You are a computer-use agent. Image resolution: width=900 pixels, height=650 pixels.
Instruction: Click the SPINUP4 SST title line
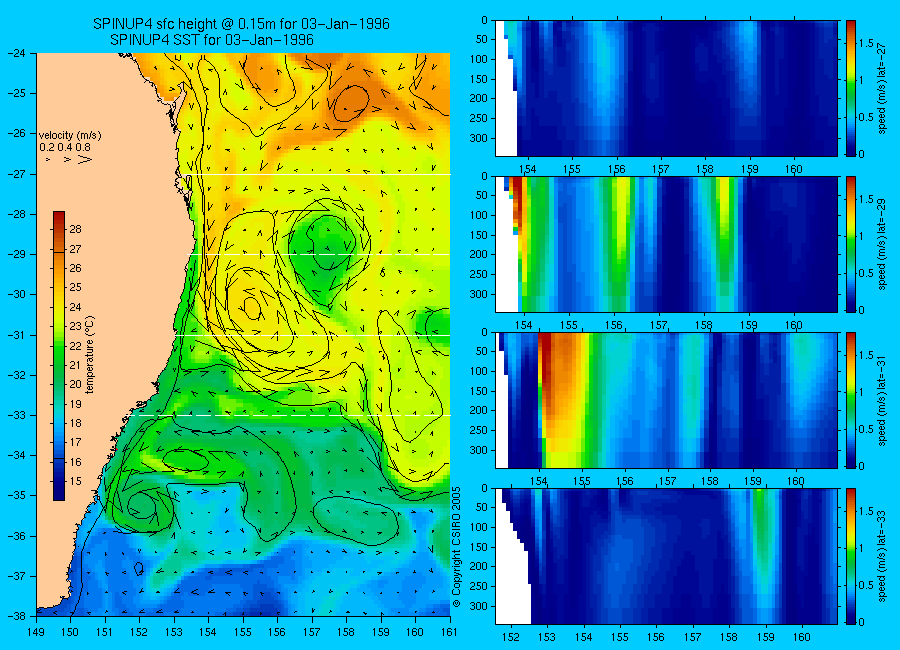(212, 40)
